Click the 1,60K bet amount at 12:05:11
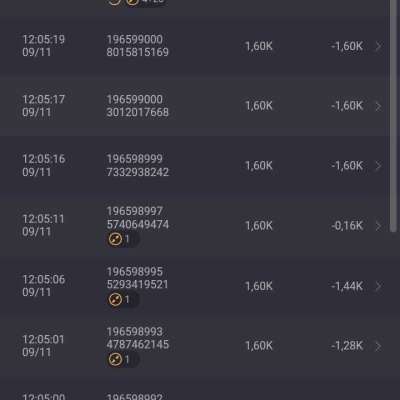Viewport: 400px width, 400px height. (259, 226)
